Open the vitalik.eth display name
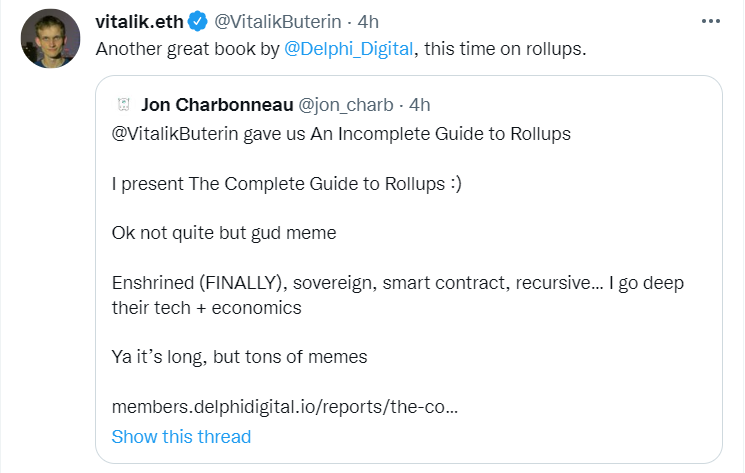The width and height of the screenshot is (745, 473). [139, 22]
